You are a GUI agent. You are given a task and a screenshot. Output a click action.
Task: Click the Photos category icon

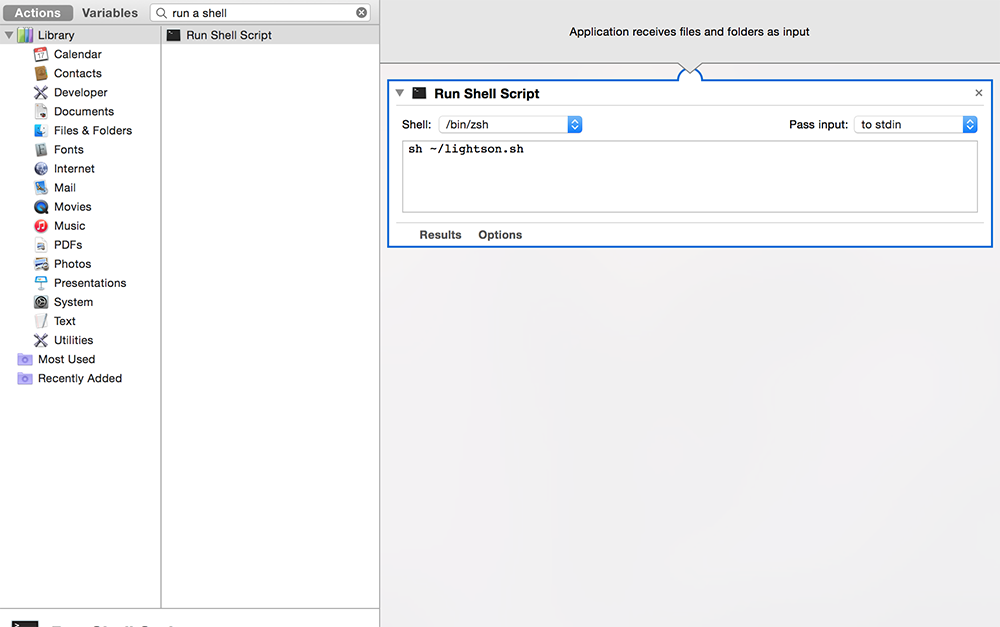(41, 264)
